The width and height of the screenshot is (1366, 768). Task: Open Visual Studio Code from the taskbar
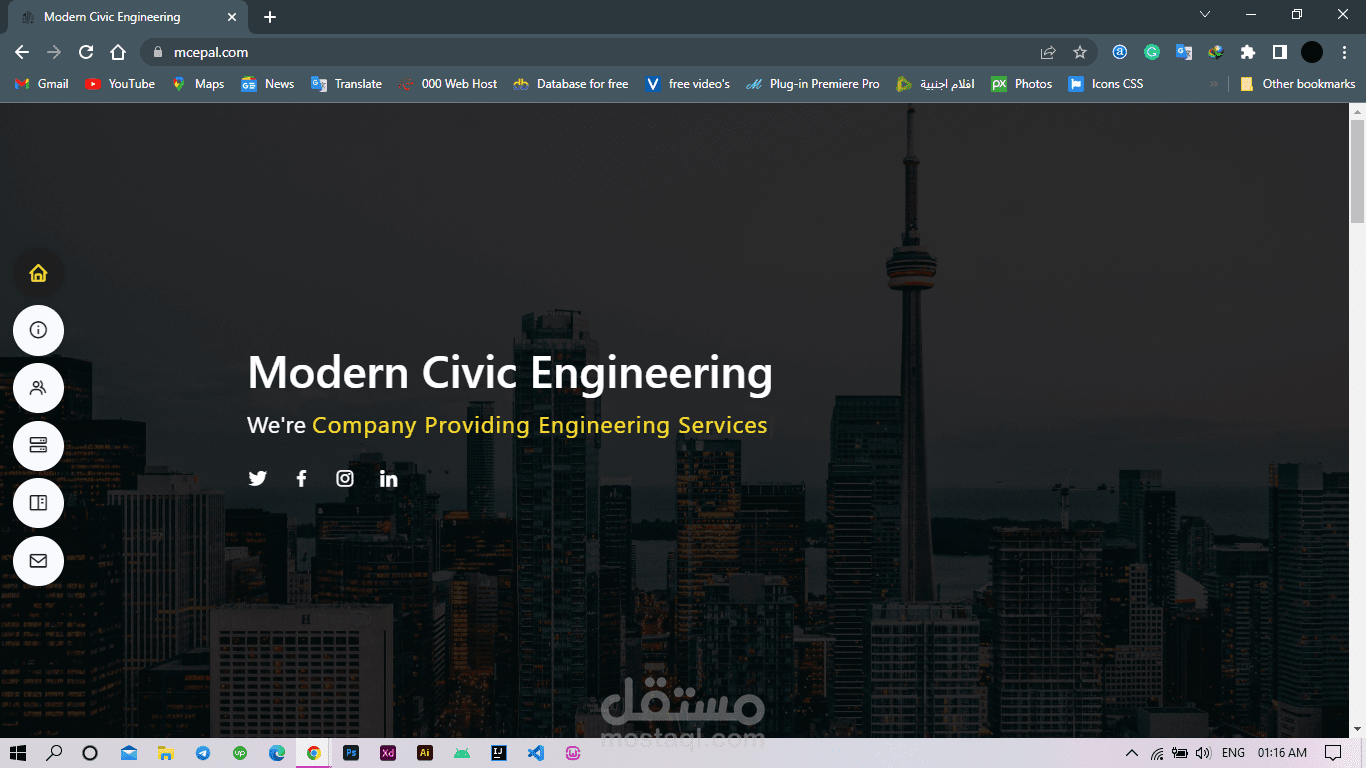pyautogui.click(x=536, y=753)
